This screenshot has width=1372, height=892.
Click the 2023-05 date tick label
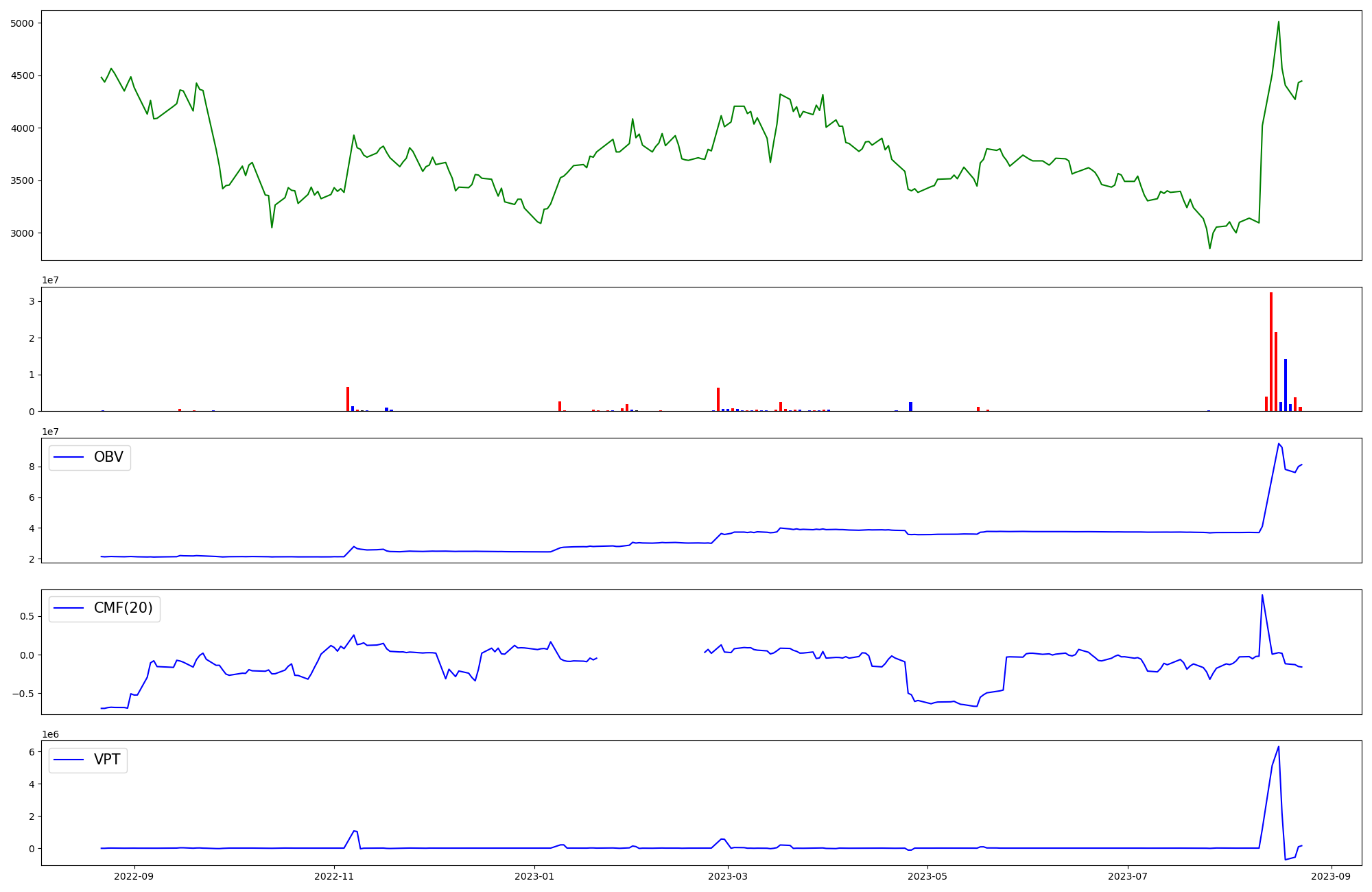click(x=927, y=876)
